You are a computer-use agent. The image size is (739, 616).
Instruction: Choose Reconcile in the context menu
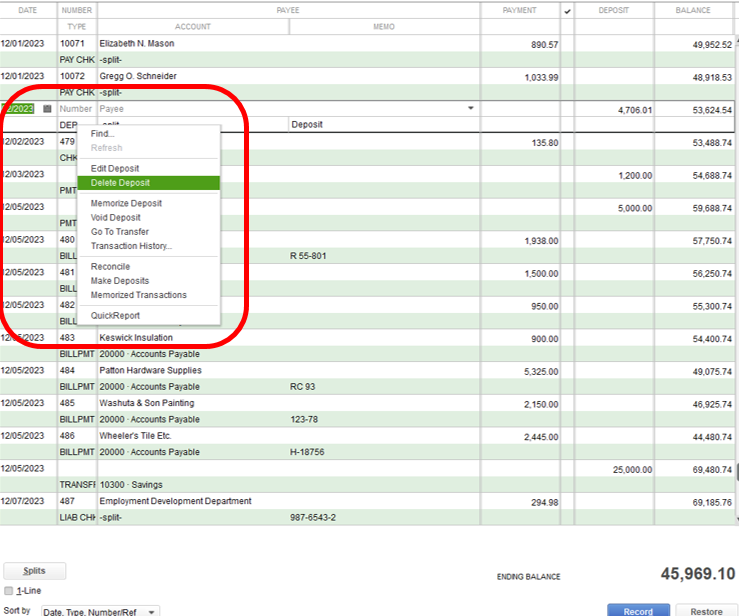(x=110, y=267)
